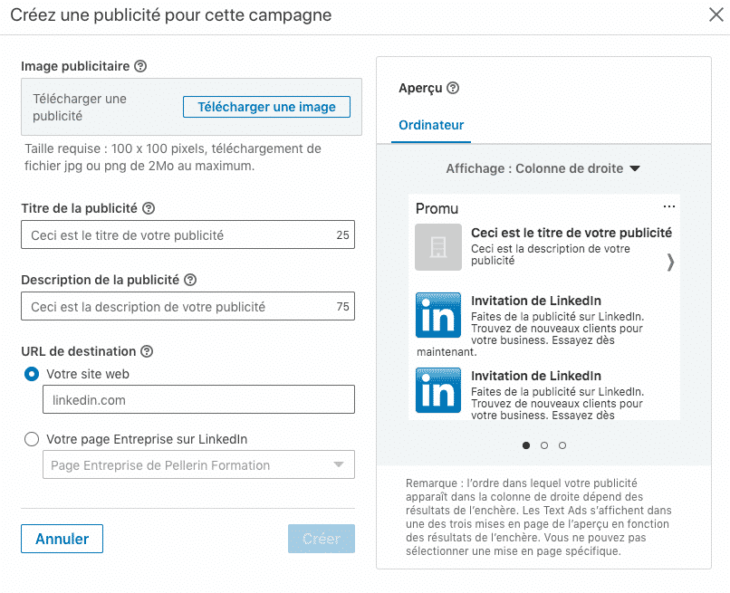Screen dimensions: 730x593
Task: Click help icon beside Description de la publicité
Action: [x=190, y=281]
